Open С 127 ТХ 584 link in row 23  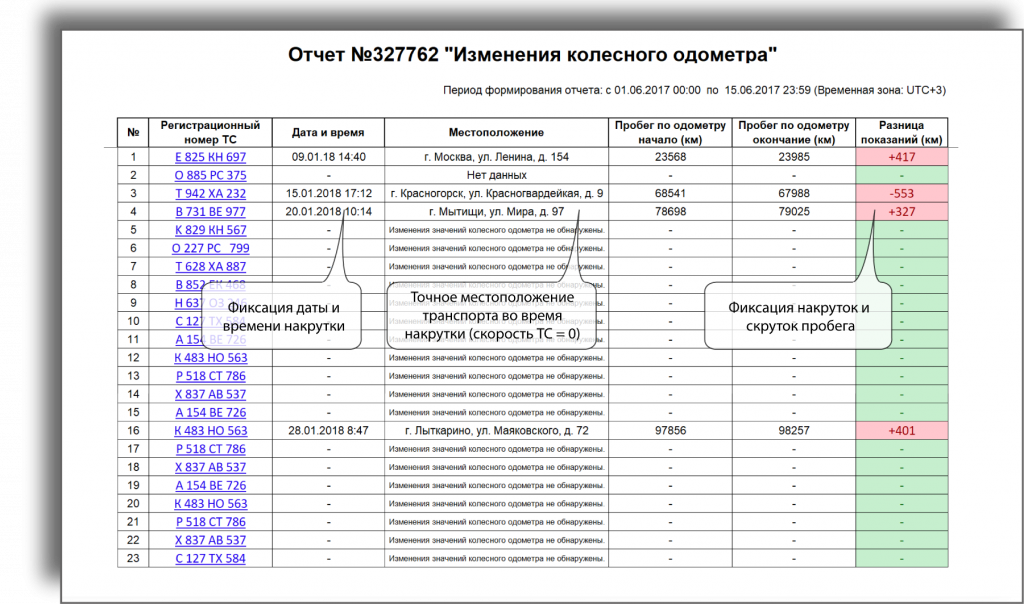[x=210, y=559]
